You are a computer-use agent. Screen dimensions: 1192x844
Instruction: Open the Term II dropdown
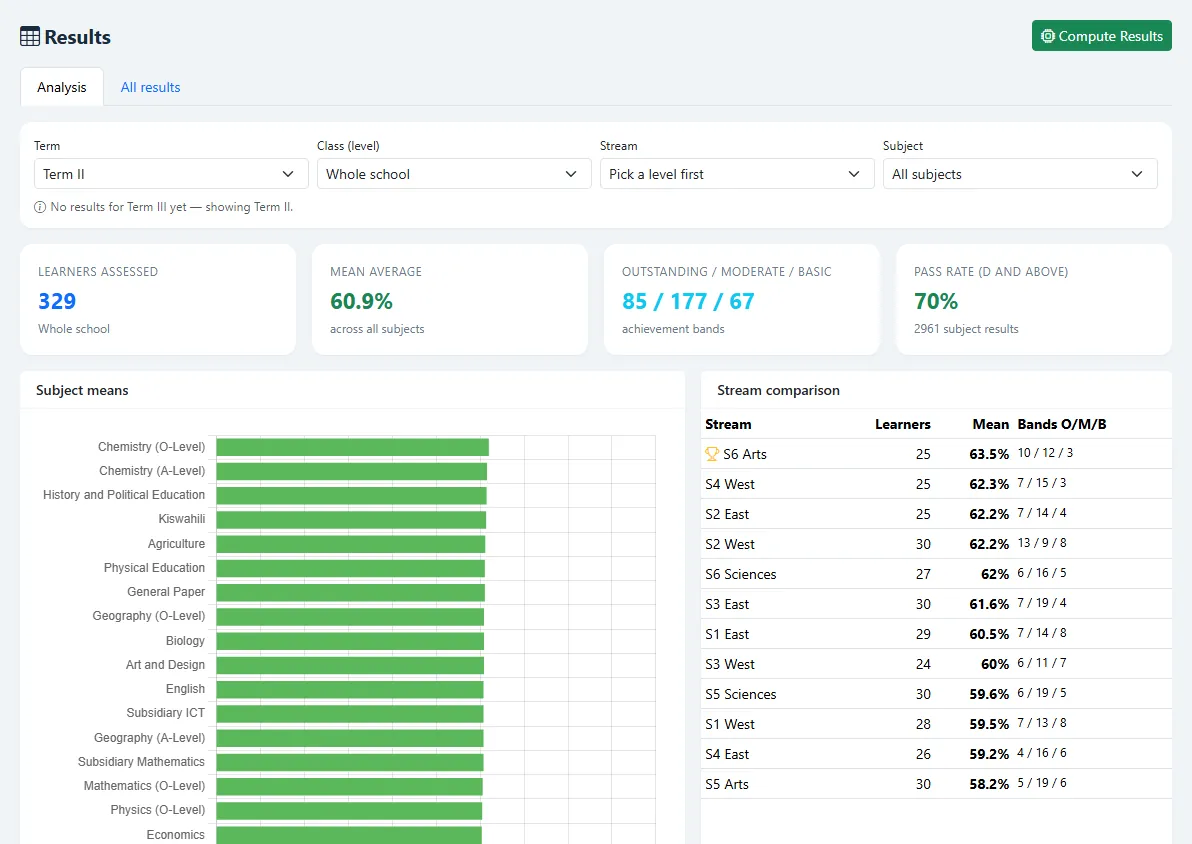(171, 173)
